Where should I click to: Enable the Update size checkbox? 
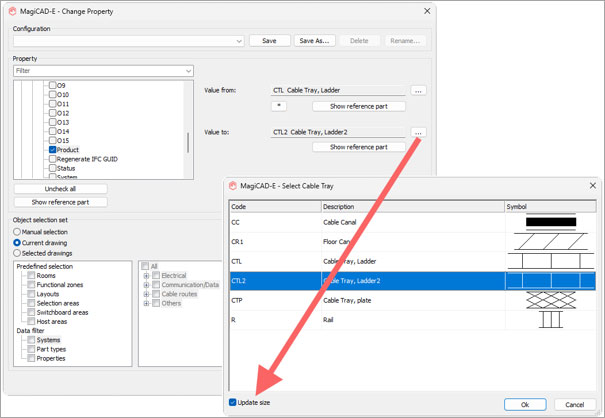pos(232,402)
